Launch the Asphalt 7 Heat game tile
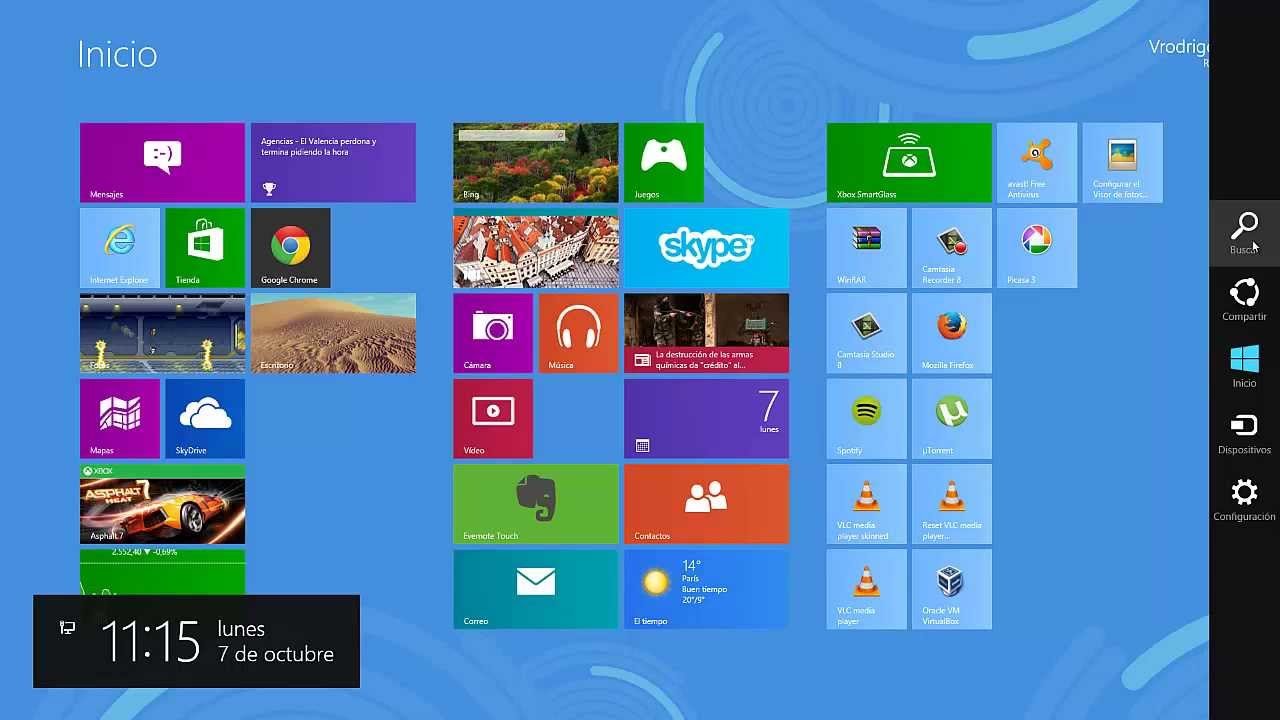Viewport: 1280px width, 720px height. click(x=162, y=504)
